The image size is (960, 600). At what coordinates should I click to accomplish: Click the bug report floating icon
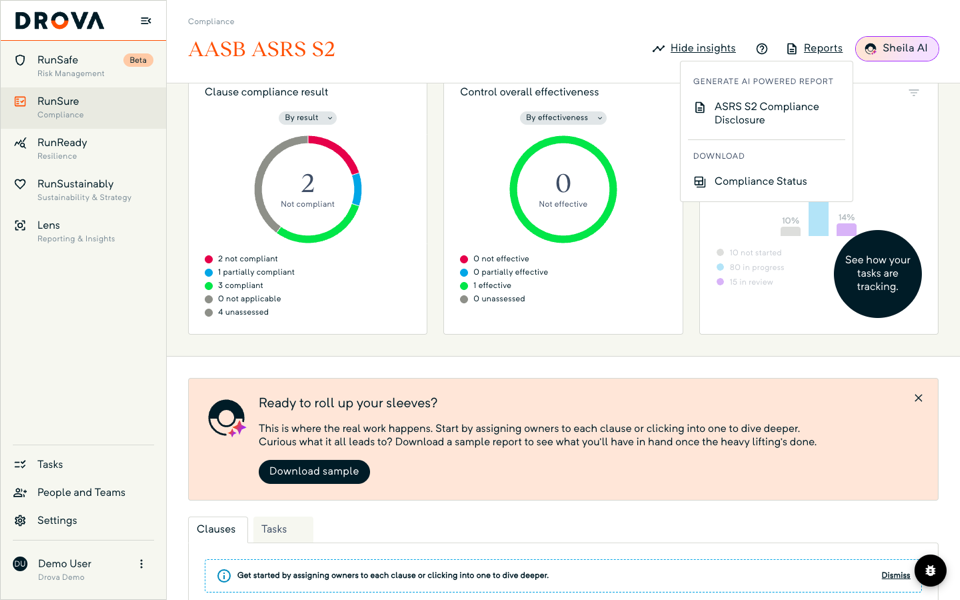click(x=930, y=571)
